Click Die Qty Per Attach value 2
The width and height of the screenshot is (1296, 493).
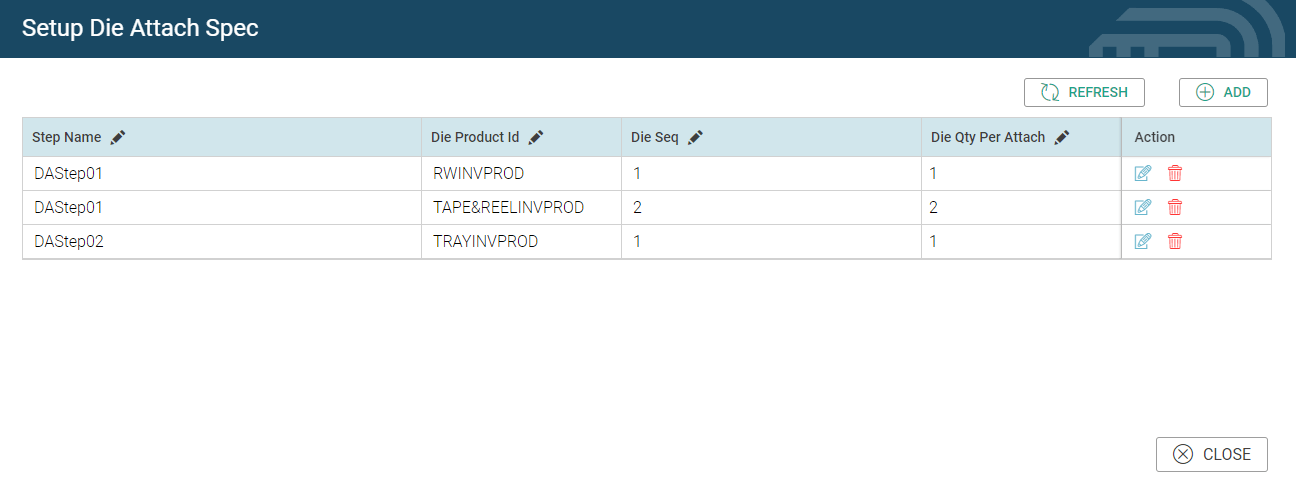934,208
